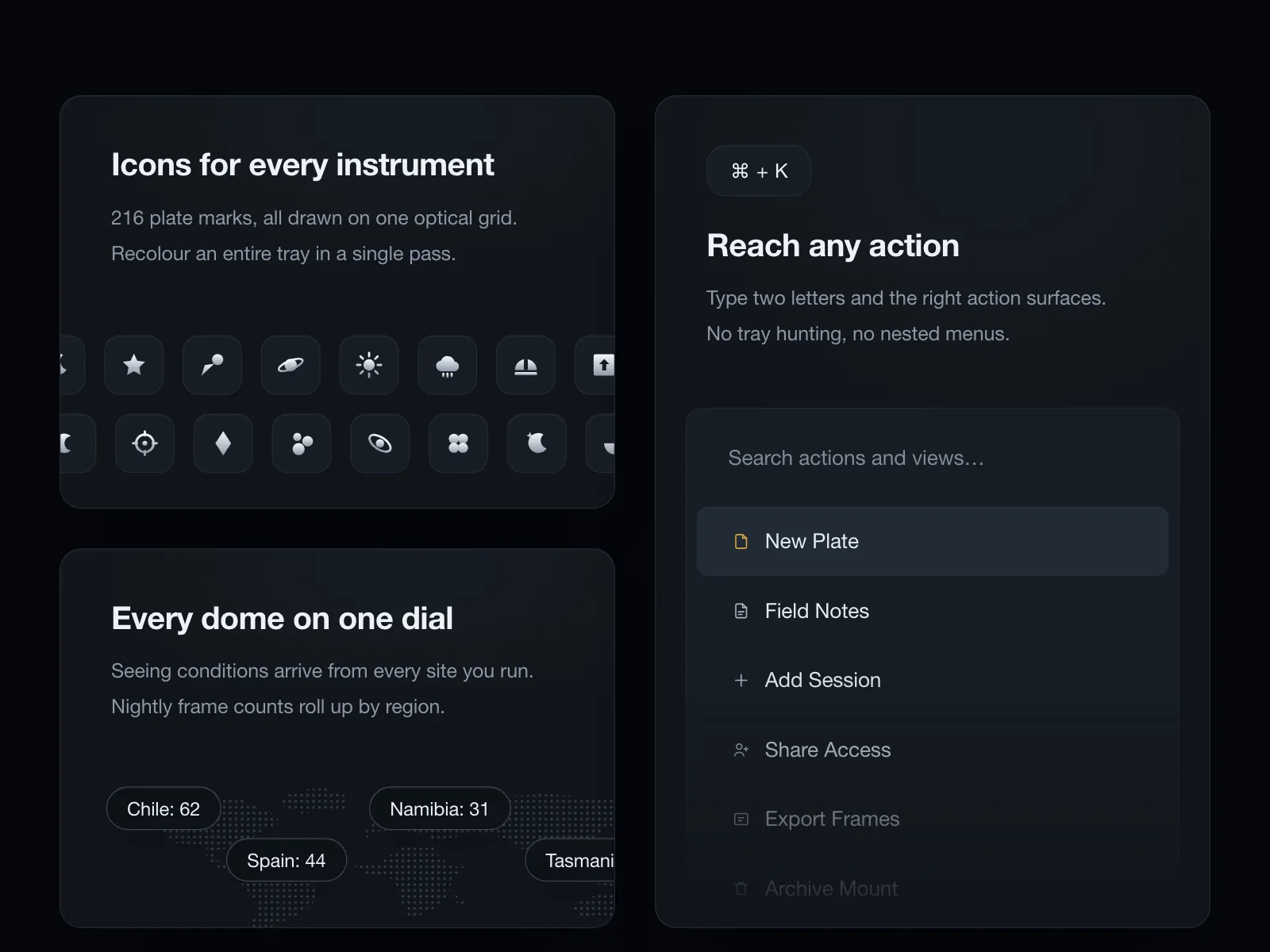Image resolution: width=1270 pixels, height=952 pixels.
Task: Select the Namibia: 31 map pill
Action: 440,808
